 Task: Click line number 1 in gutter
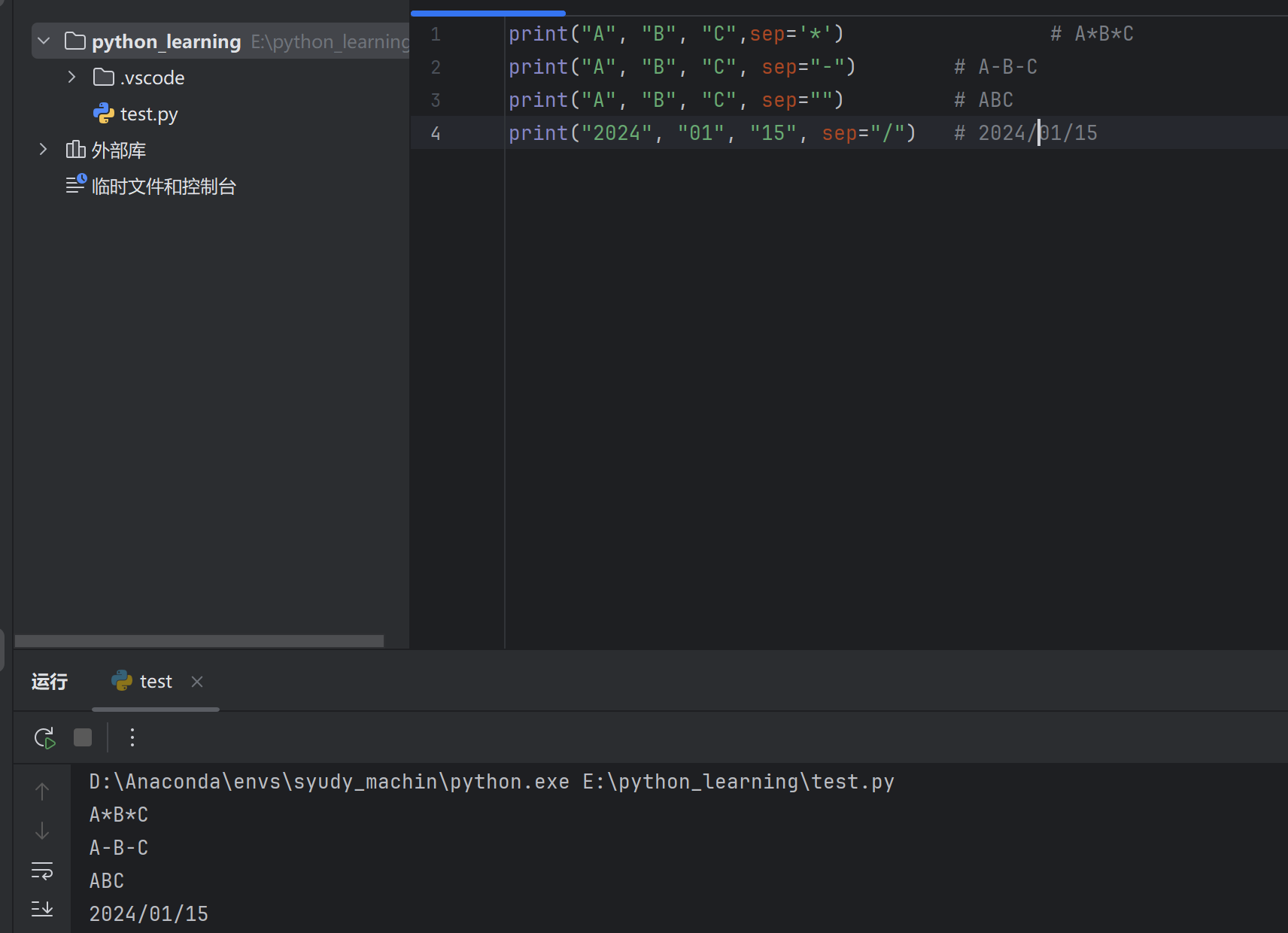pyautogui.click(x=436, y=34)
